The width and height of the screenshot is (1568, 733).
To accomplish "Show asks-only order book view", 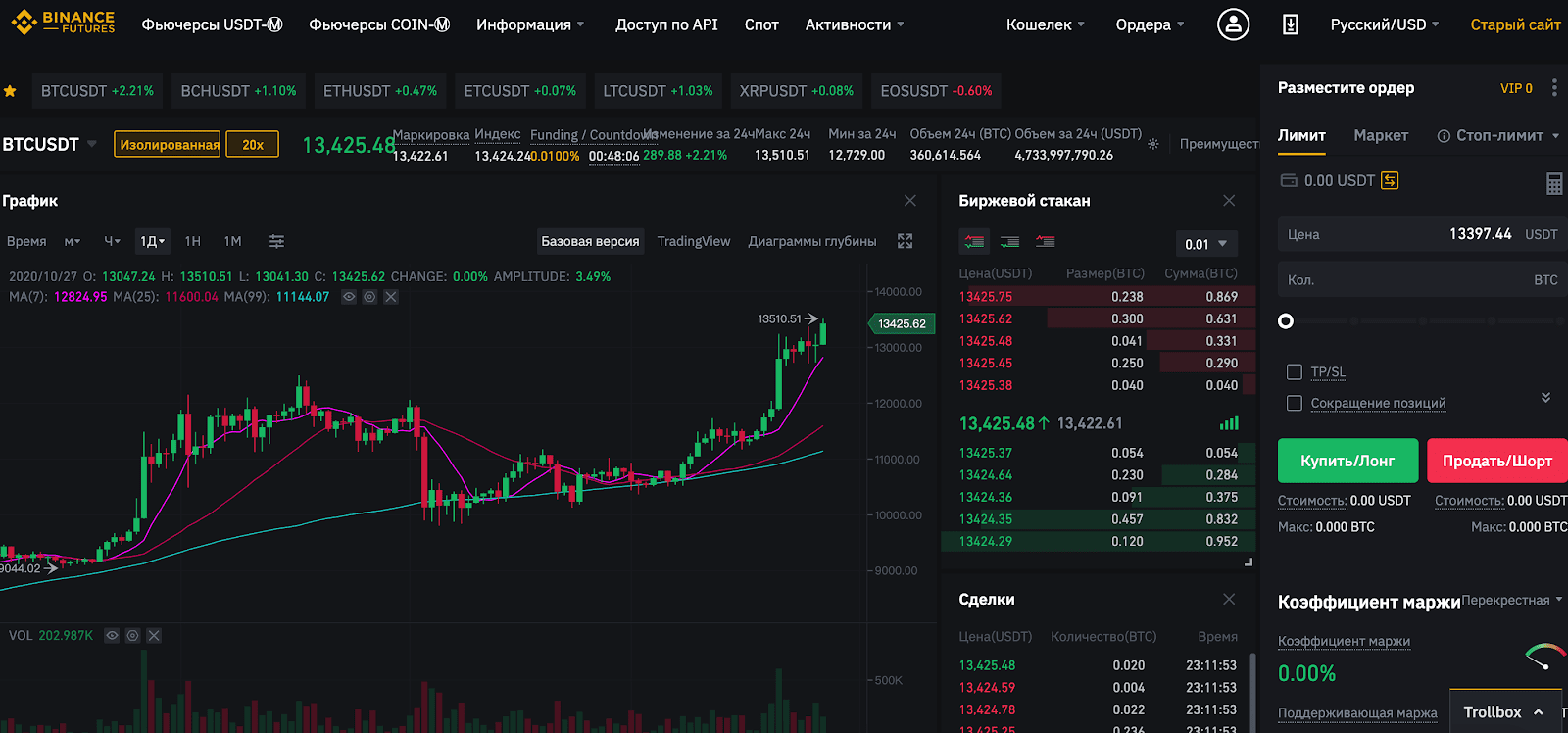I will click(x=1046, y=241).
